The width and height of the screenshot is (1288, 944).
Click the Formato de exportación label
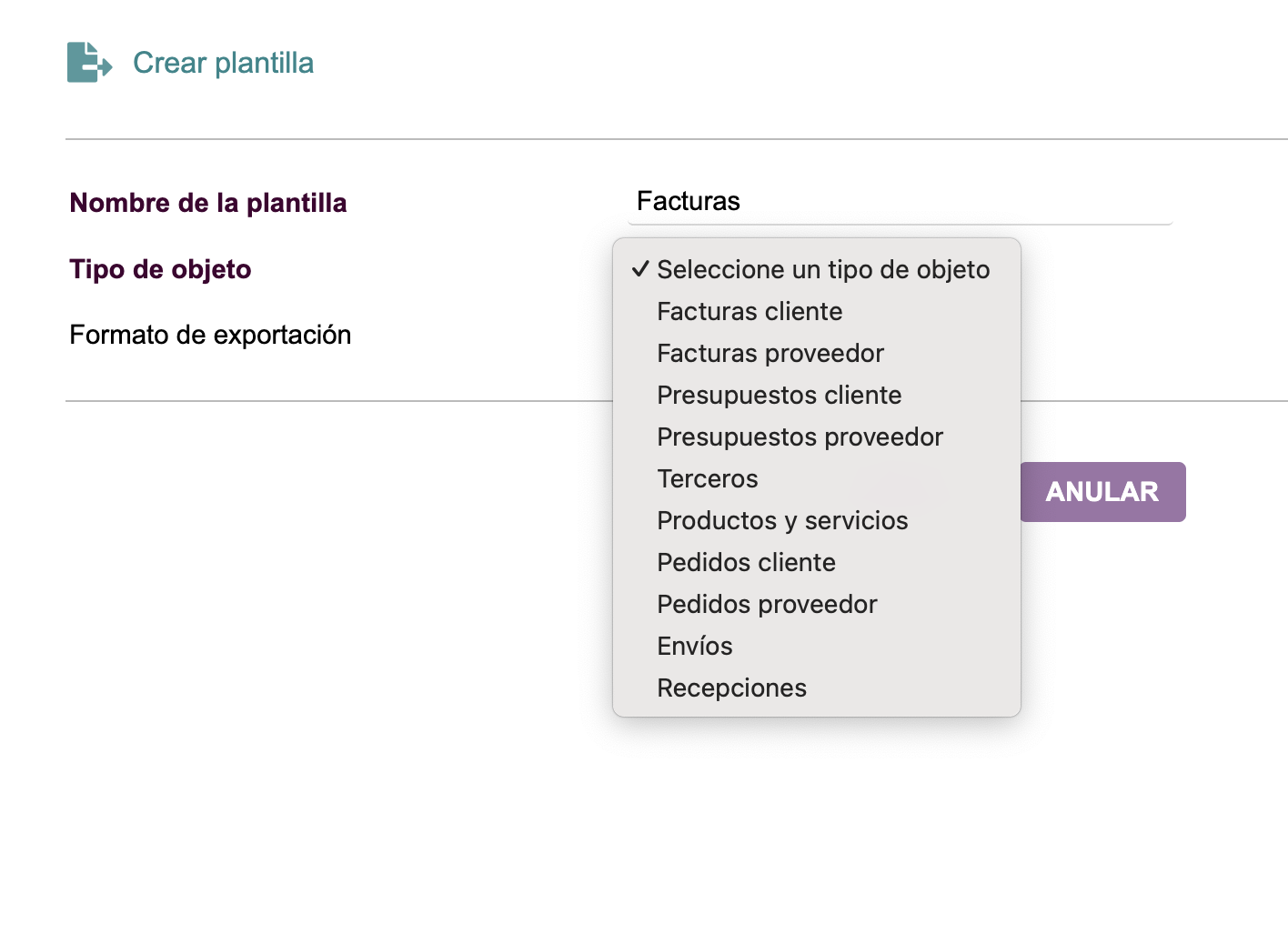(210, 335)
